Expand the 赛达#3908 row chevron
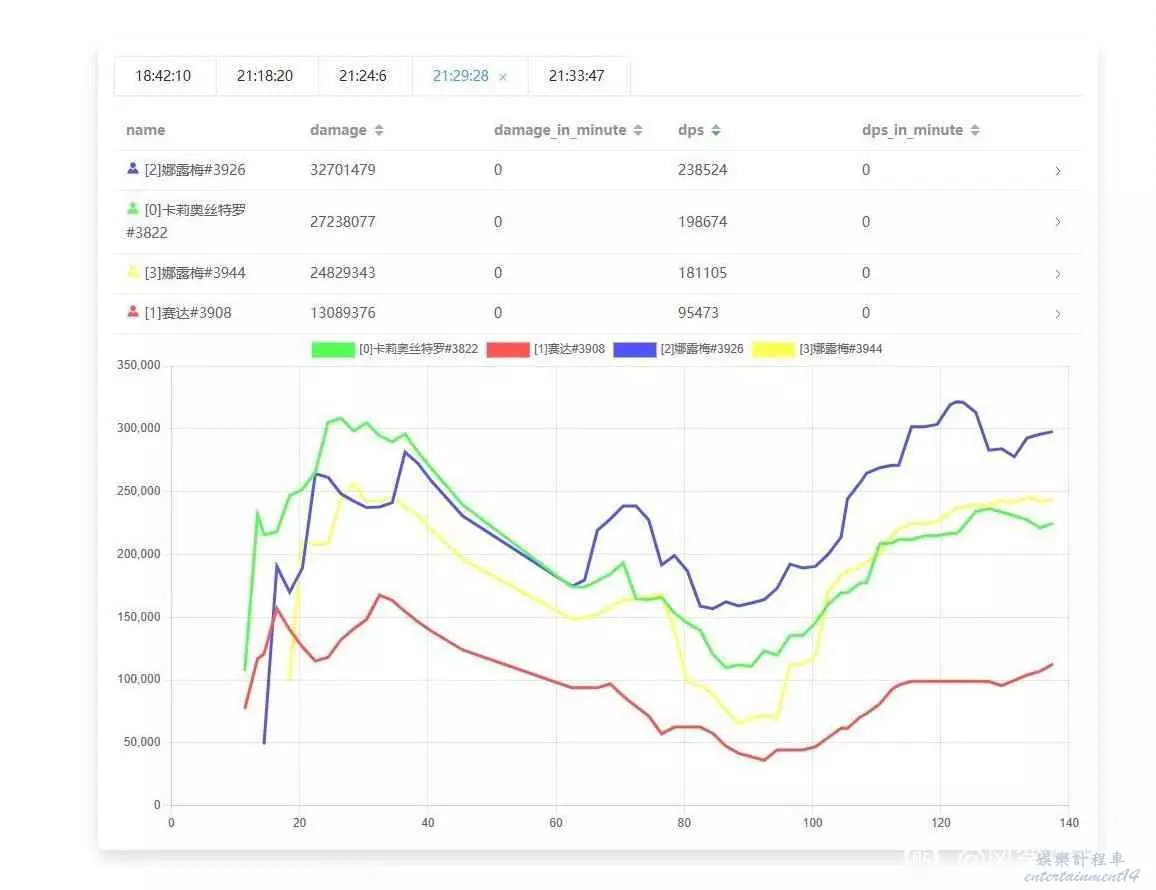 [1058, 314]
